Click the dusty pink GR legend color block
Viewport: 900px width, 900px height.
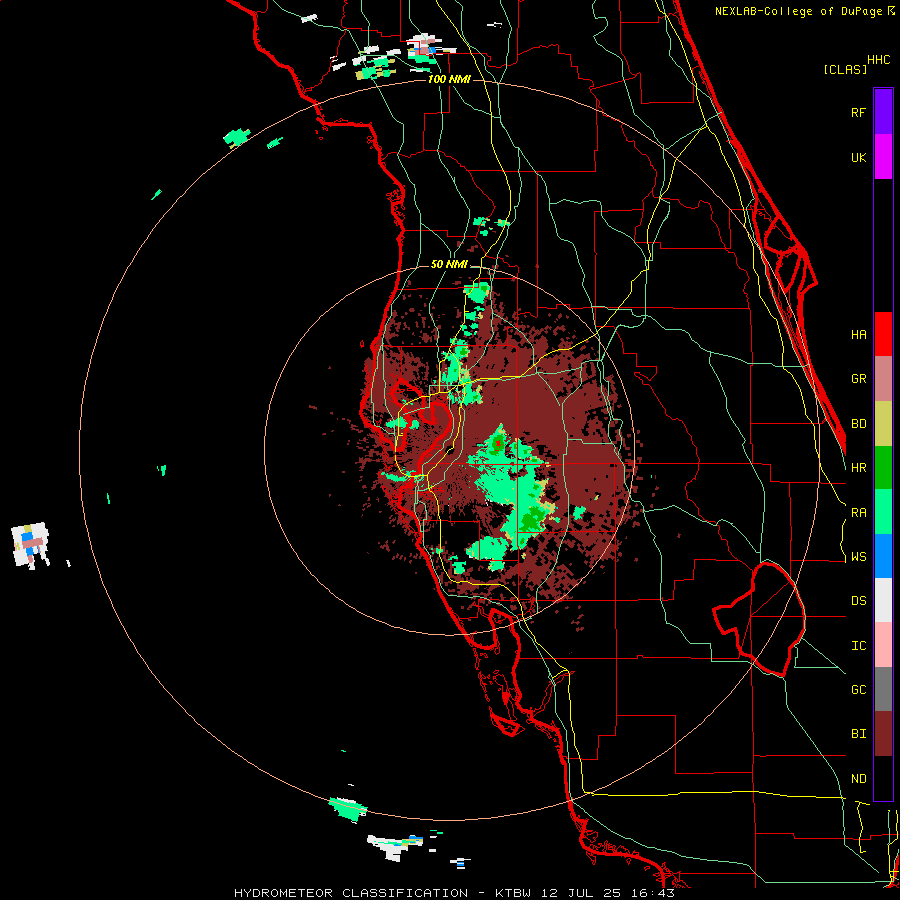(883, 379)
